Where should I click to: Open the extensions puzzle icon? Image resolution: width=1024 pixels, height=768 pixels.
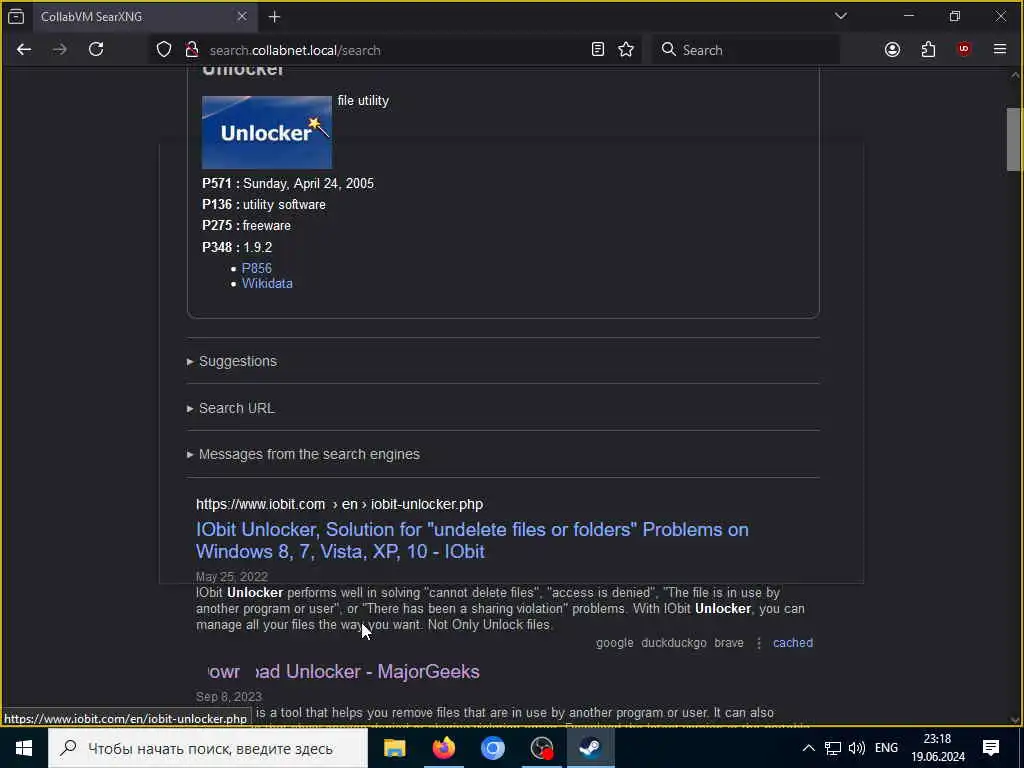[x=928, y=50]
